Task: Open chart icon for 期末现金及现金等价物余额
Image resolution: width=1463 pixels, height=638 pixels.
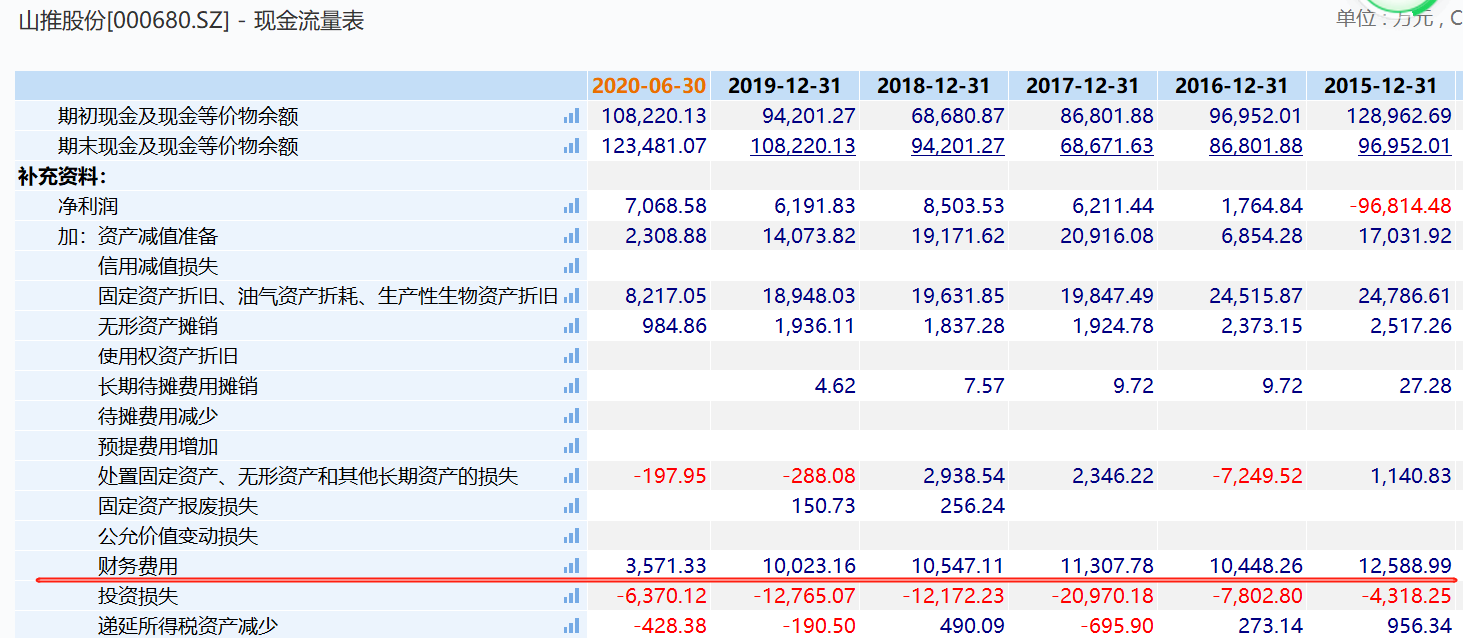Action: [x=571, y=147]
